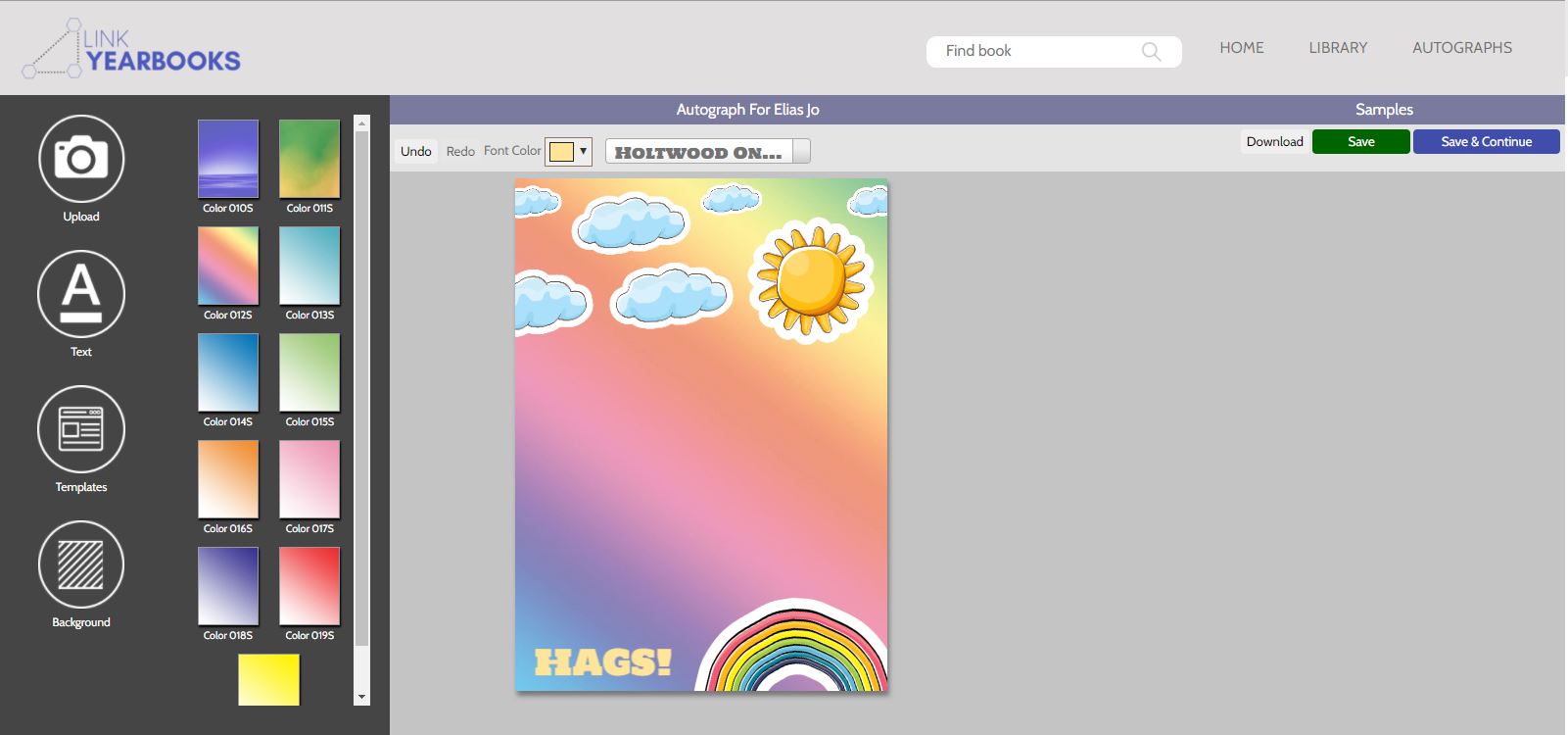Select the Text tool icon
Image resolution: width=1568 pixels, height=735 pixels.
point(81,293)
